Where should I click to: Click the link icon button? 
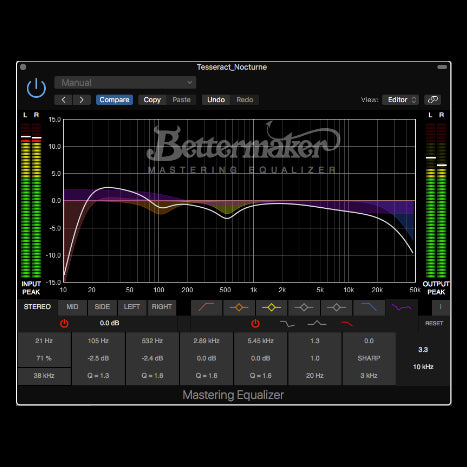click(432, 100)
